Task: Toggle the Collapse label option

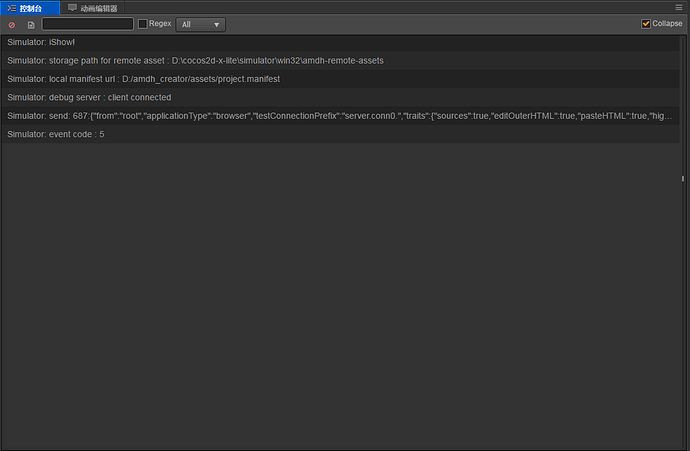Action: click(x=667, y=23)
